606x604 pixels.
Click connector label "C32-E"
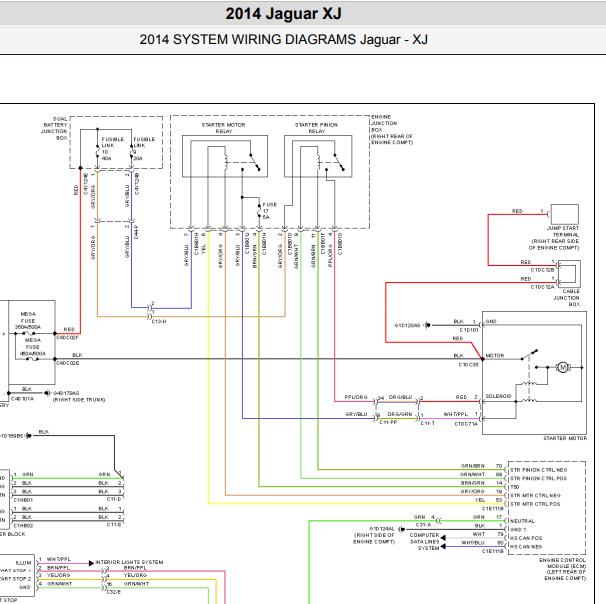tap(113, 592)
